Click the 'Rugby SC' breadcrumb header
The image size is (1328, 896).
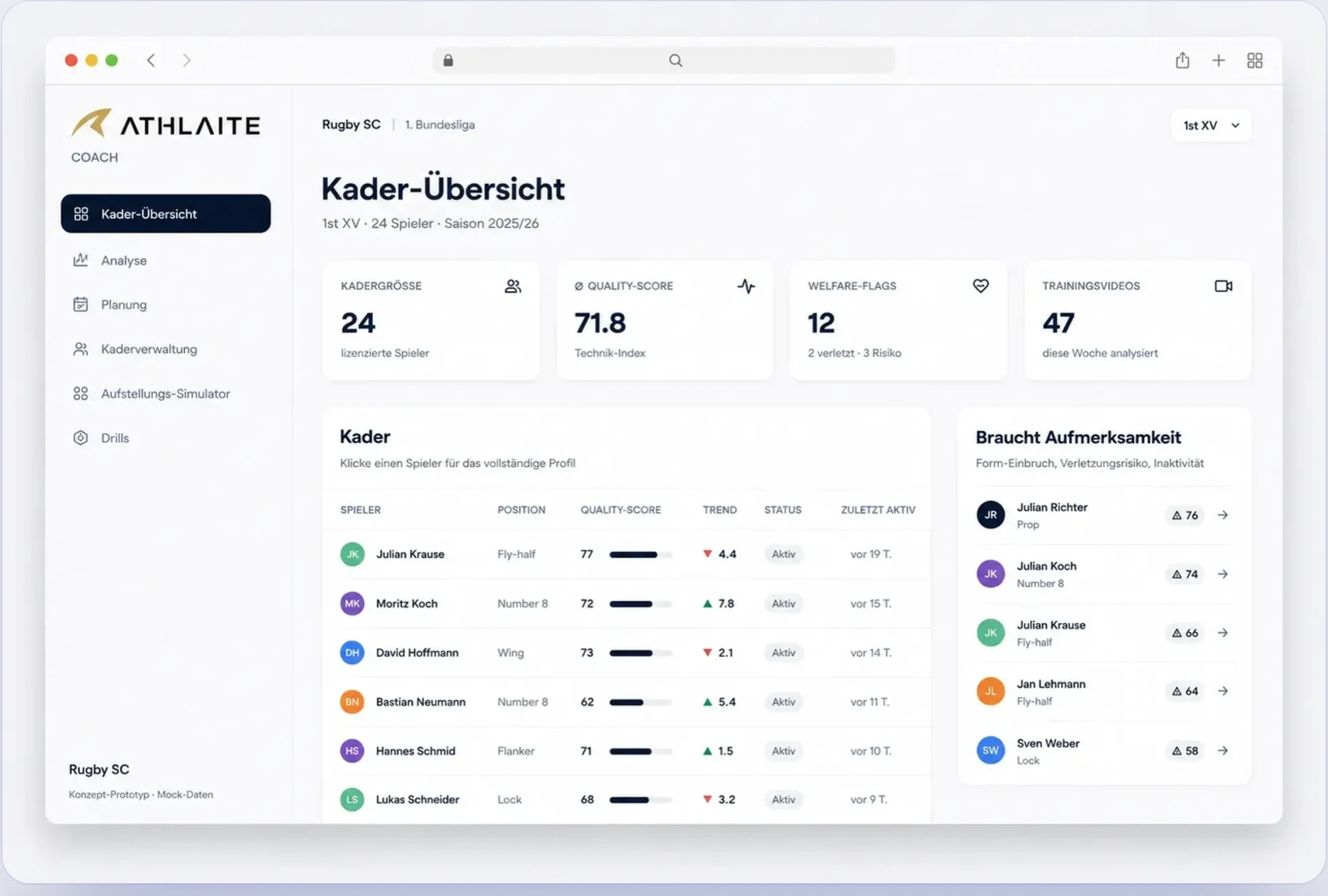[351, 125]
